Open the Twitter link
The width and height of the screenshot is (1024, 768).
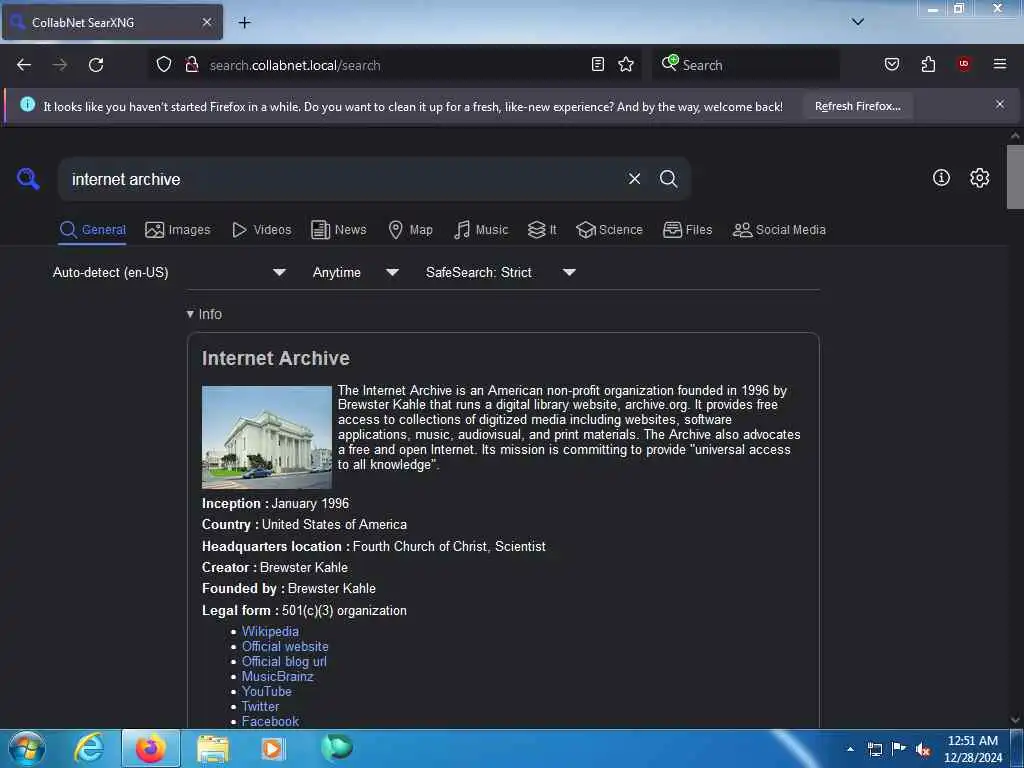coord(260,706)
